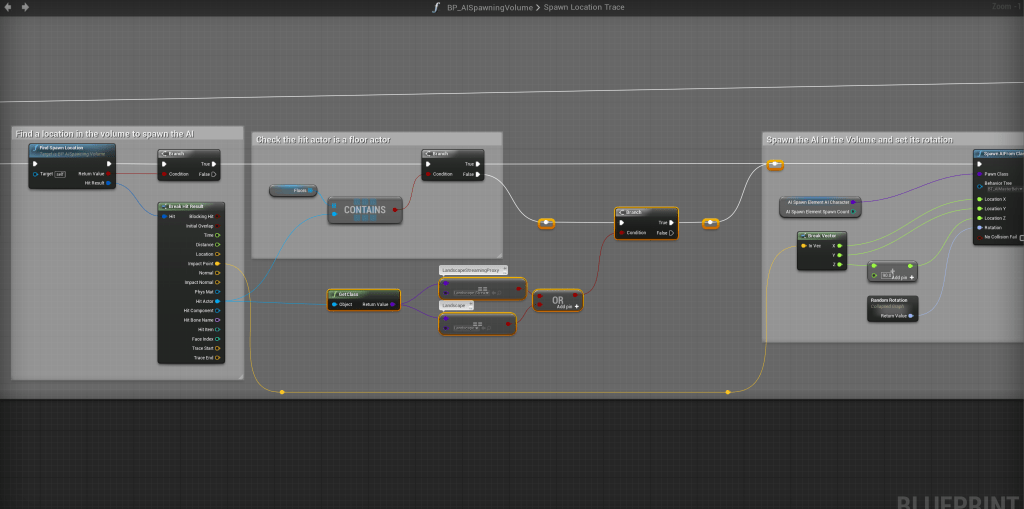Click the Impact Point output pin

[218, 264]
